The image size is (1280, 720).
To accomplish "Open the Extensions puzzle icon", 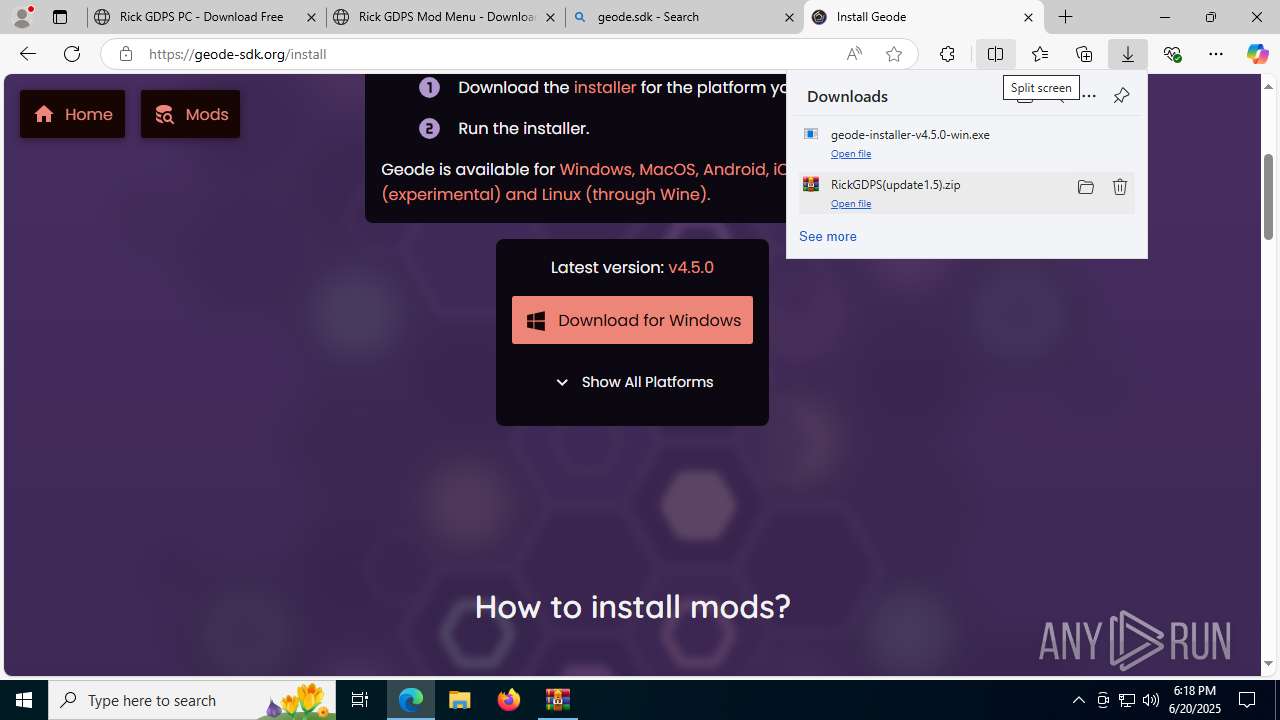I will pos(947,54).
